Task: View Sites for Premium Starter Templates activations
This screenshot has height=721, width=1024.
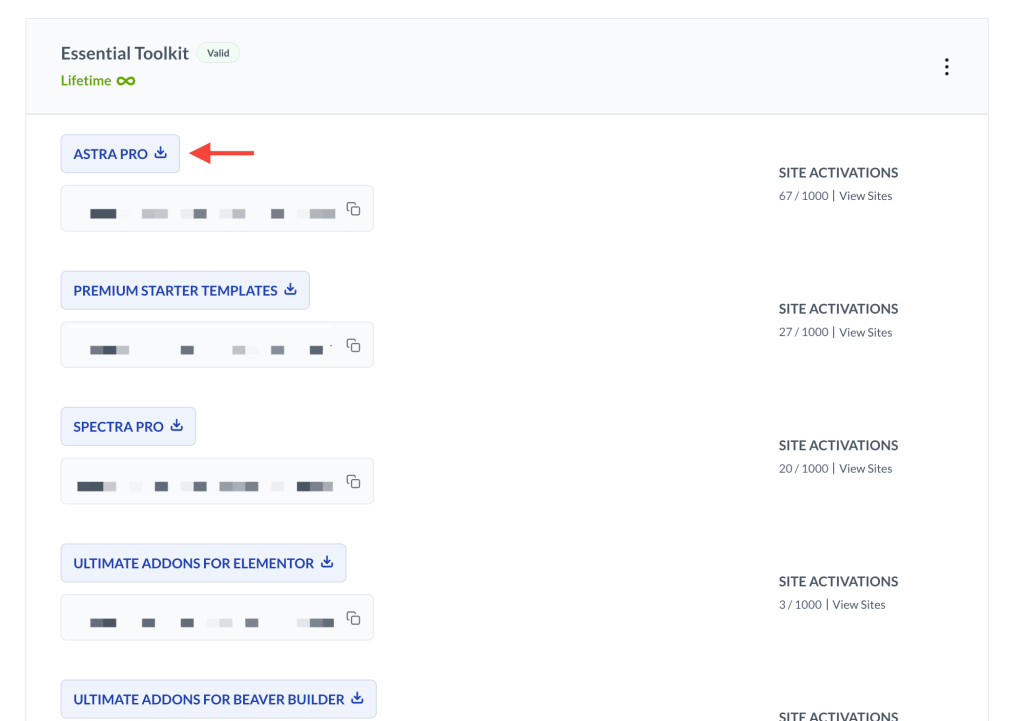Action: click(865, 331)
